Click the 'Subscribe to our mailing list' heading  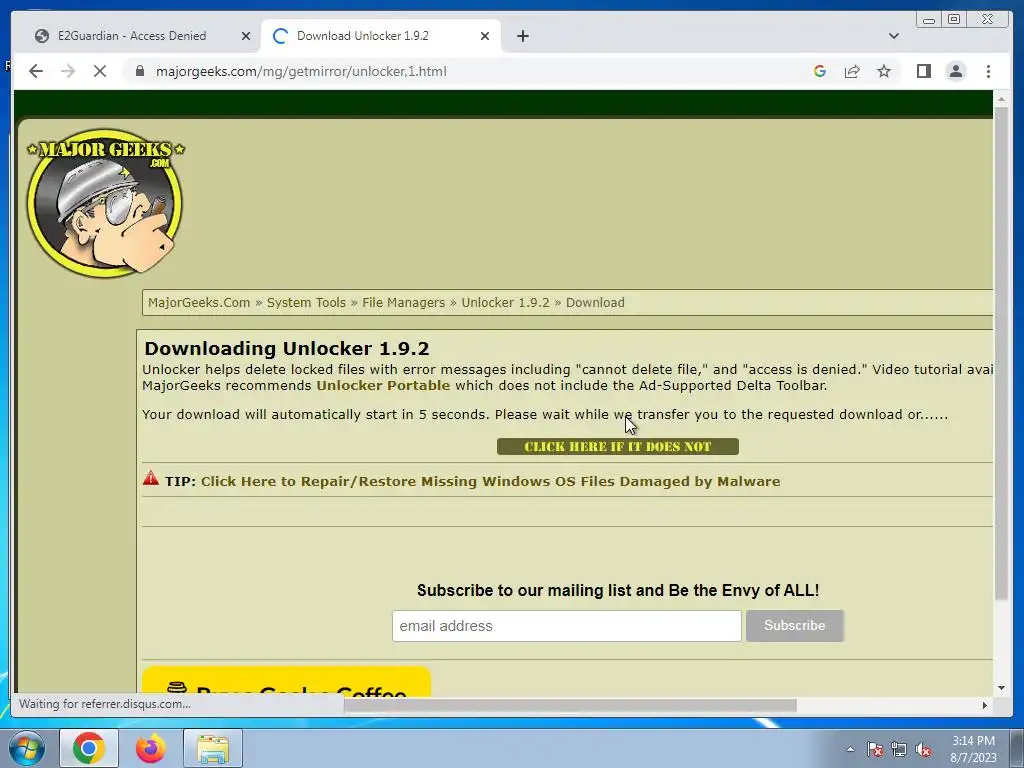[618, 590]
